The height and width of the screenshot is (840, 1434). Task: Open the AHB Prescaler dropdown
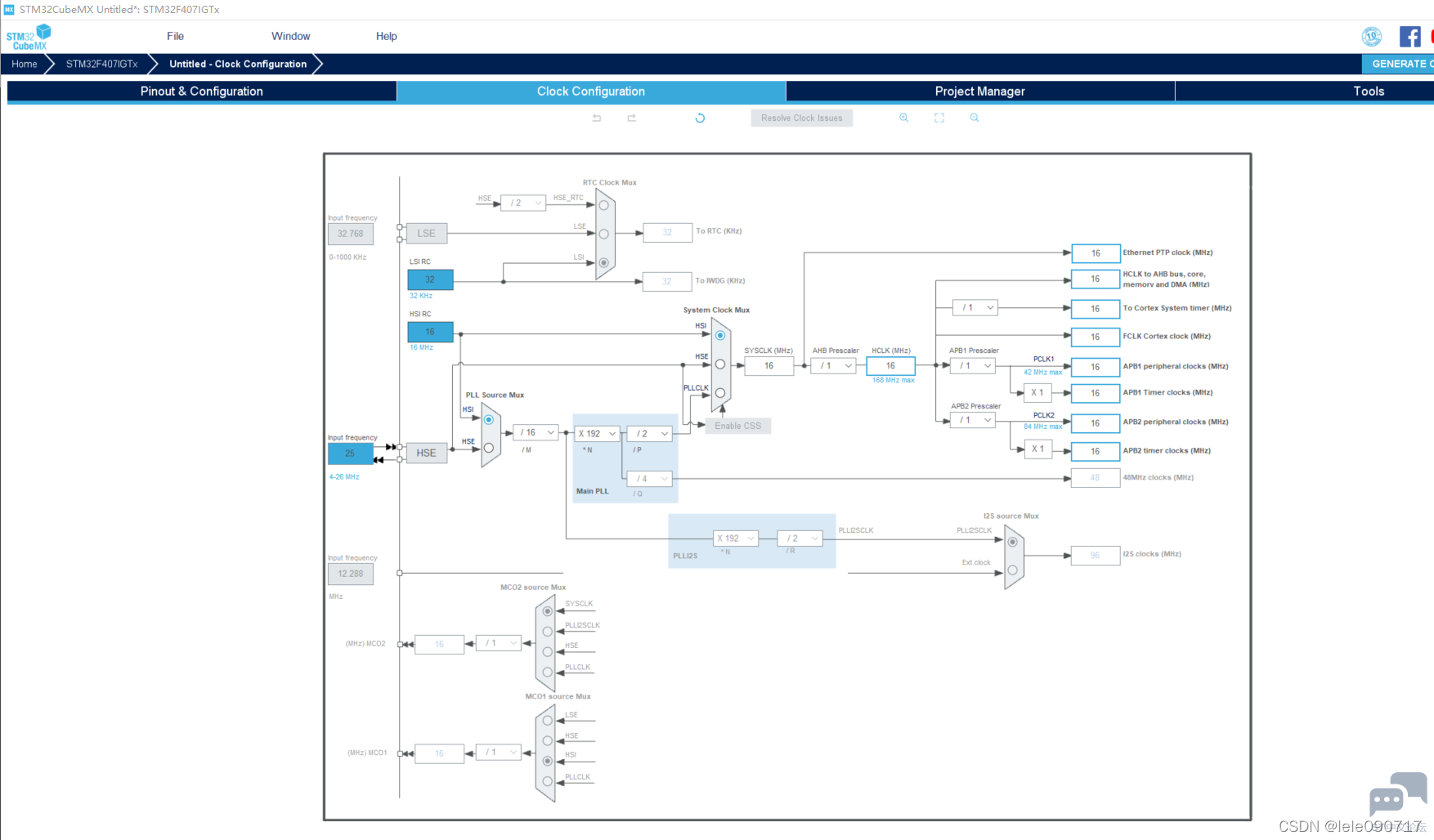[x=833, y=366]
